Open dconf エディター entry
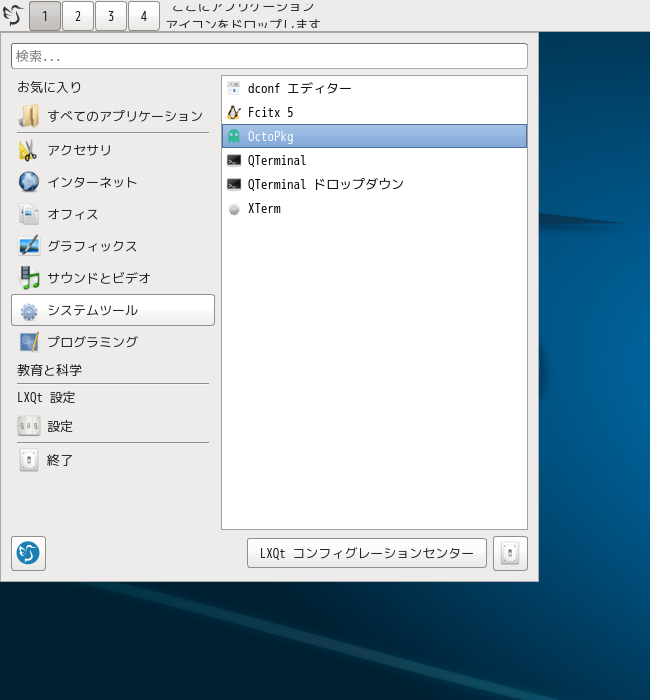Viewport: 650px width, 700px height. tap(374, 88)
